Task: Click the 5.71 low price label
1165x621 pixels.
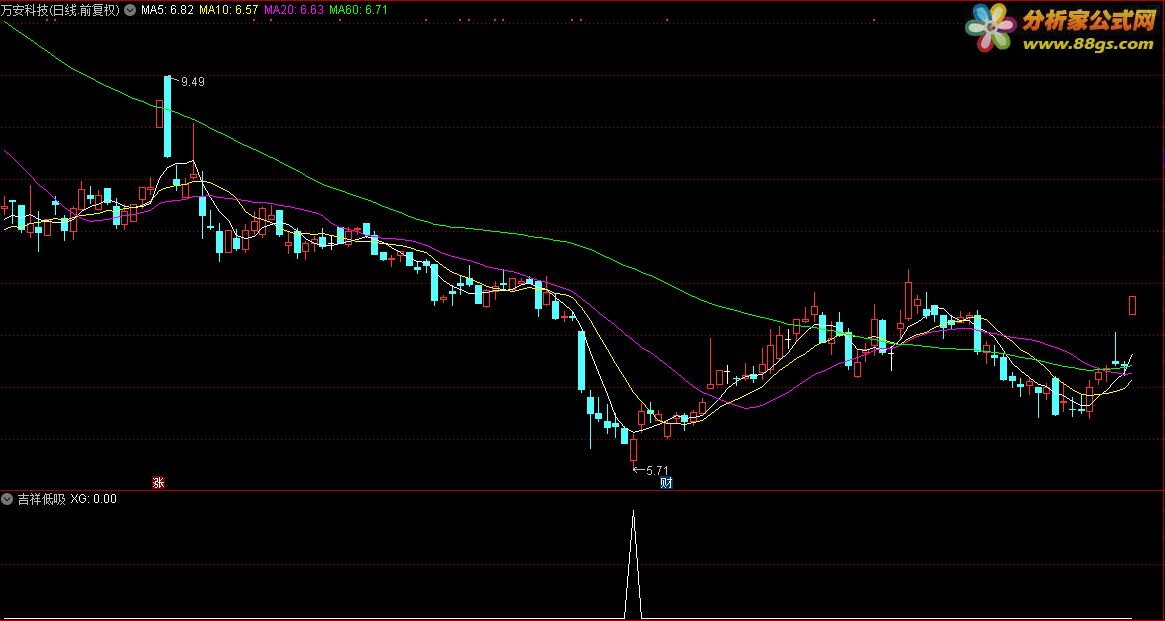Action: coord(658,470)
